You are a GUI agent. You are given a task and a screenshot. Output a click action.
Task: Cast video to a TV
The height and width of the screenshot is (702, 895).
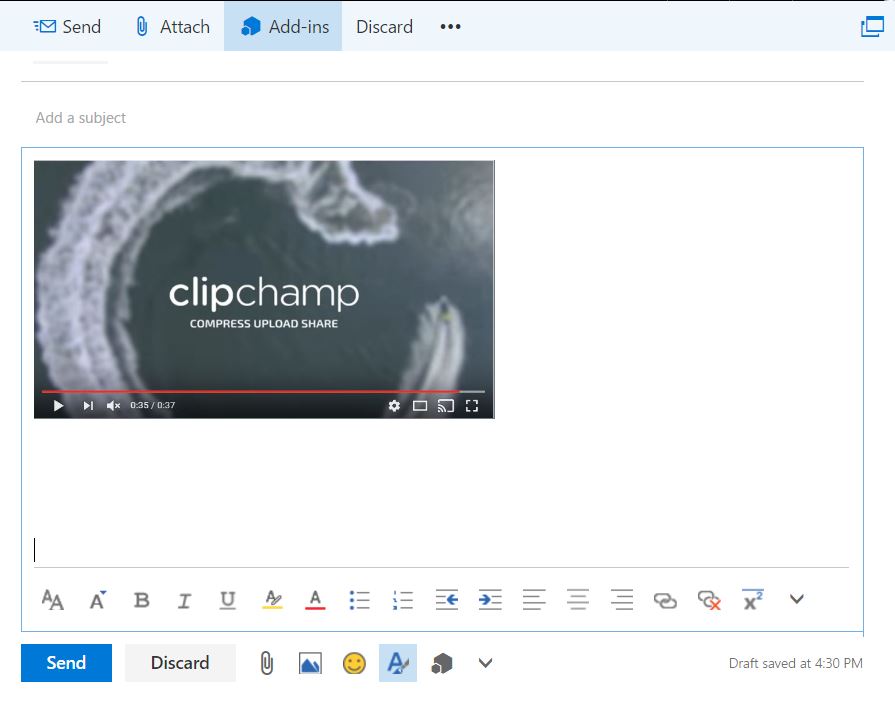pos(446,406)
